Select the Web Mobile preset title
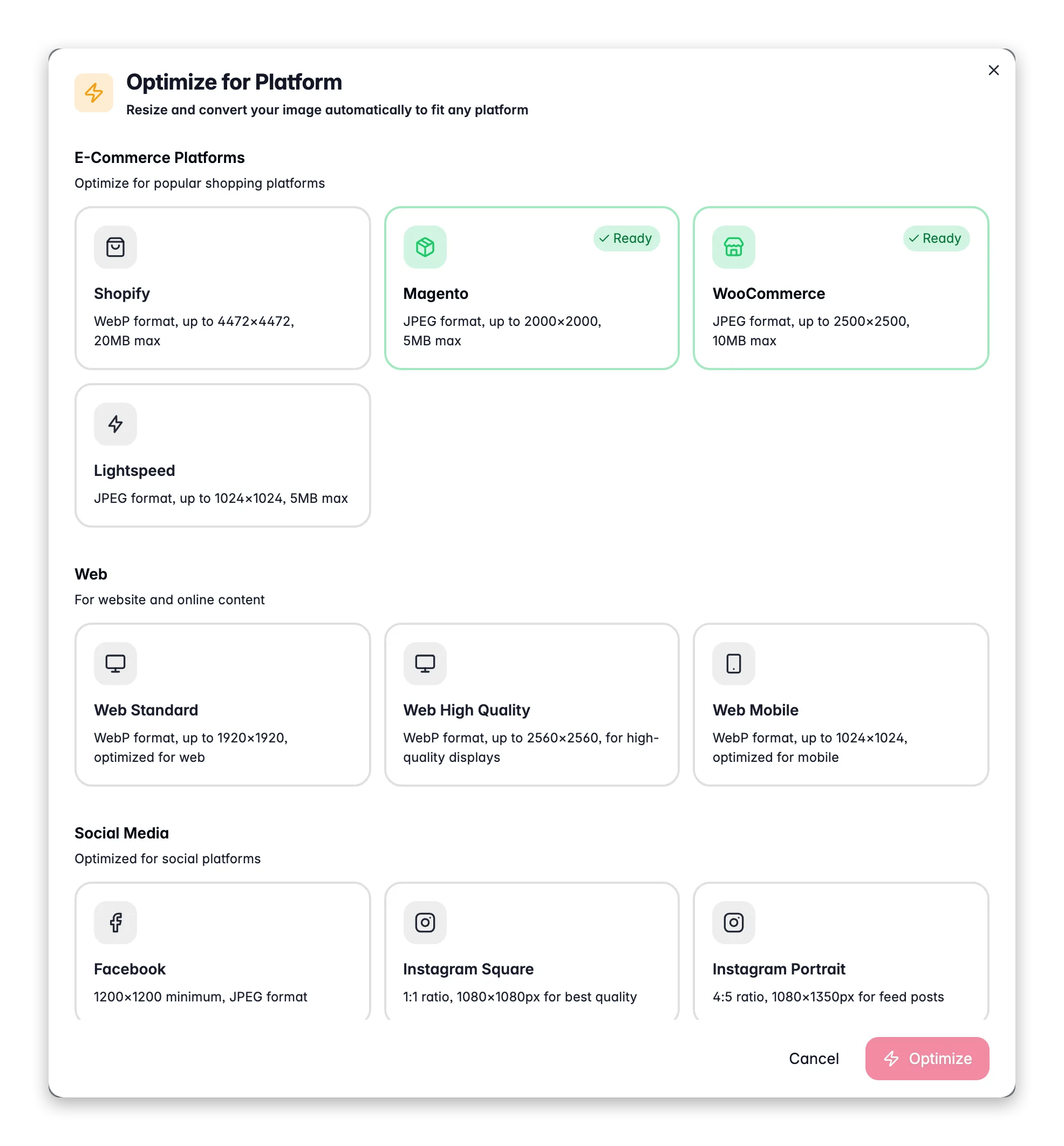1064x1146 pixels. click(x=755, y=710)
